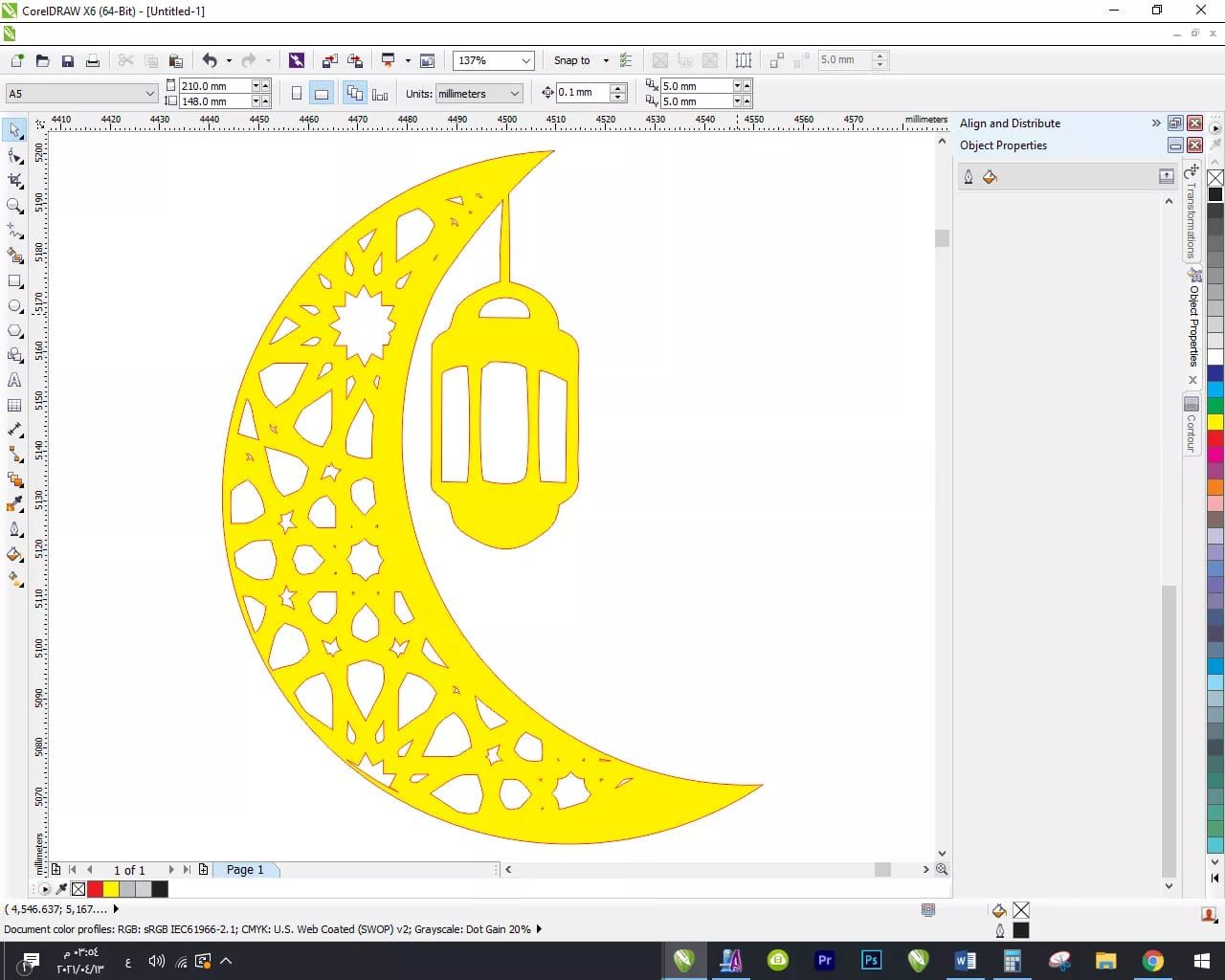Open the zoom level 137% dropdown
The image size is (1225, 980).
[525, 60]
